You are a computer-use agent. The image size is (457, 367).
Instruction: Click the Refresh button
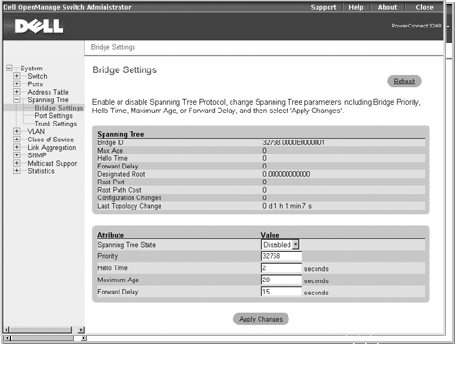coord(404,81)
